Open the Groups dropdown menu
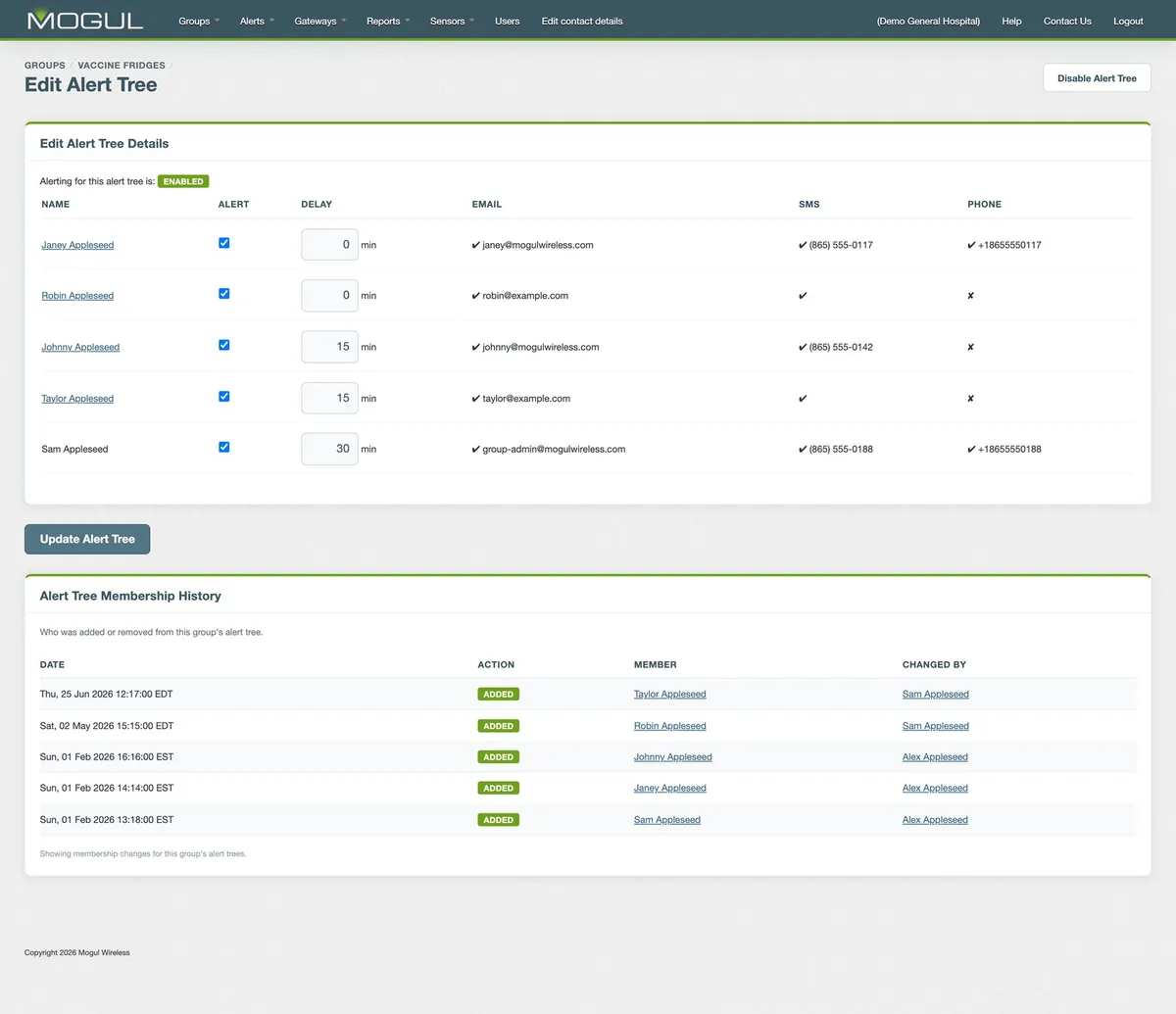 tap(199, 21)
